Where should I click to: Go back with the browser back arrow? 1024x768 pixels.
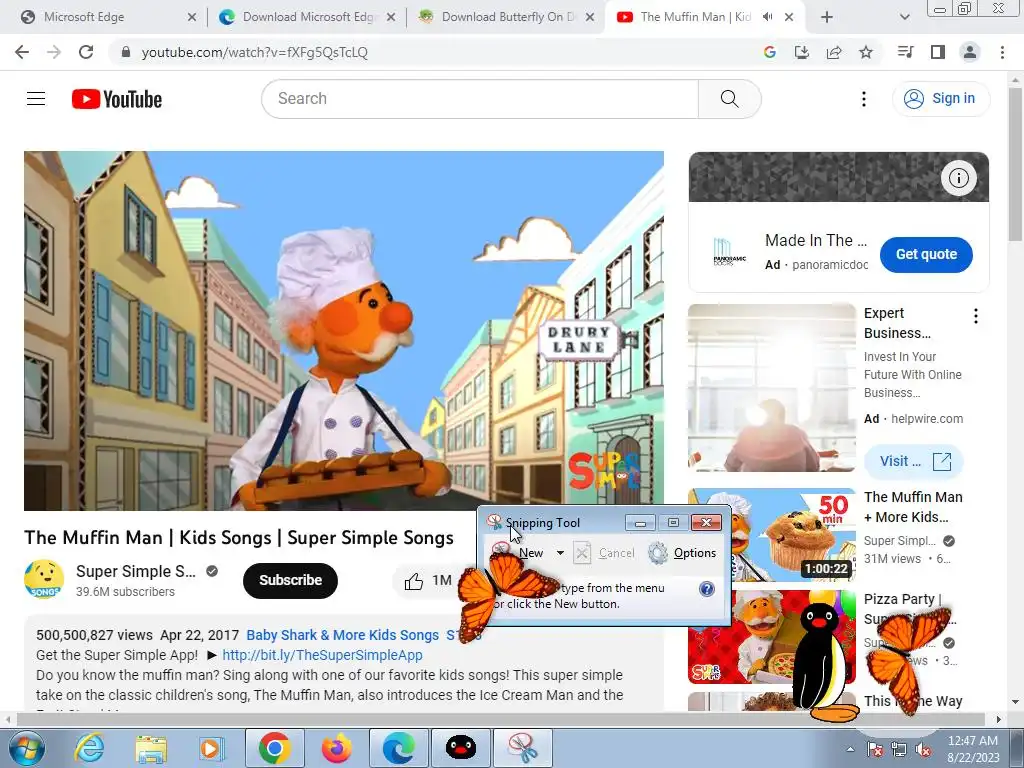[x=22, y=52]
